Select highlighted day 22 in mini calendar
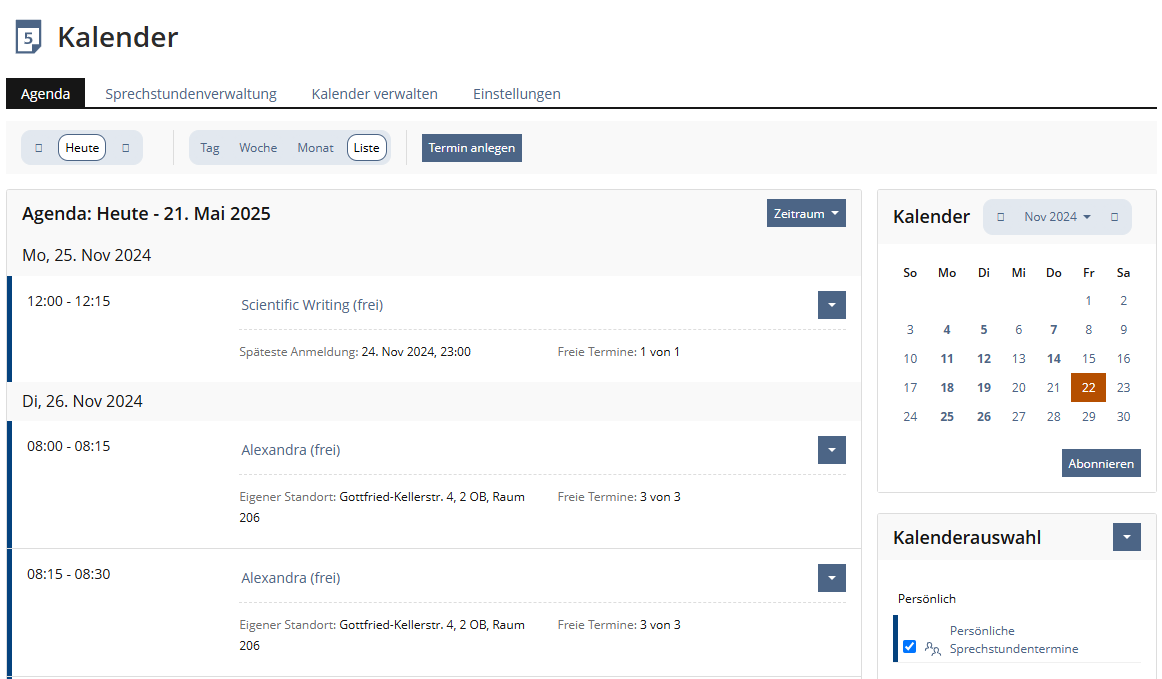Screen dimensions: 1162x679 [x=1088, y=387]
